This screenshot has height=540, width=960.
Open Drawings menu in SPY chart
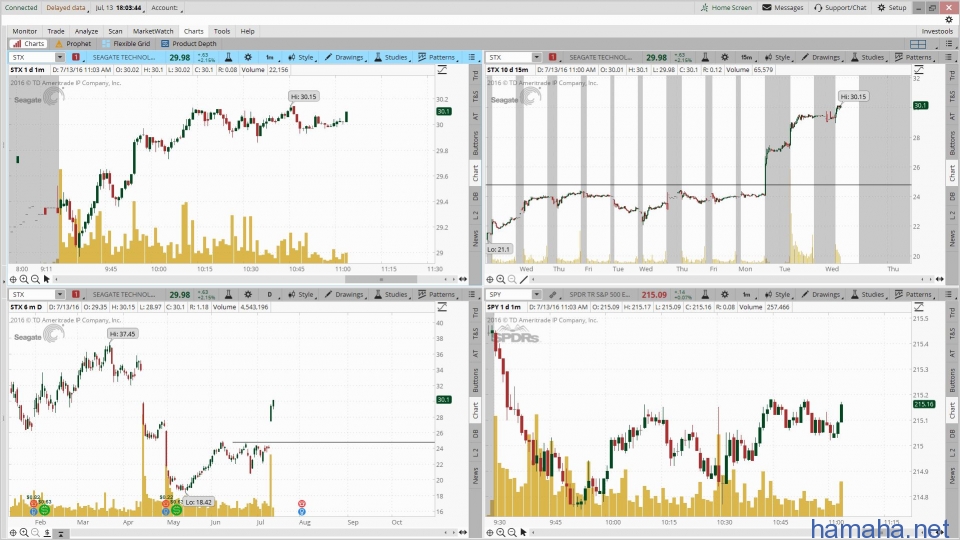822,295
